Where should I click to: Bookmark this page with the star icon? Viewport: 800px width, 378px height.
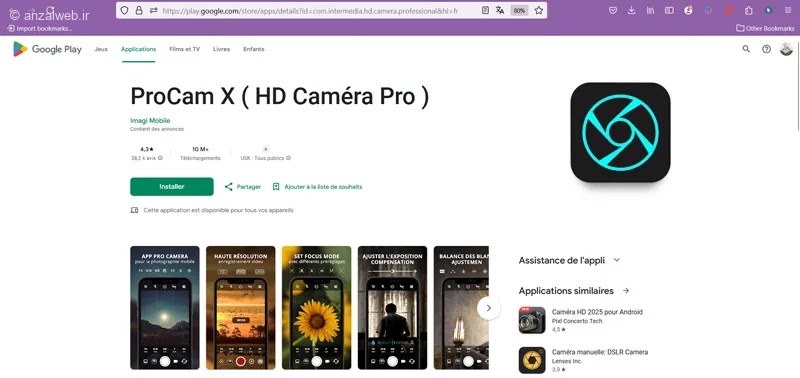pos(538,10)
